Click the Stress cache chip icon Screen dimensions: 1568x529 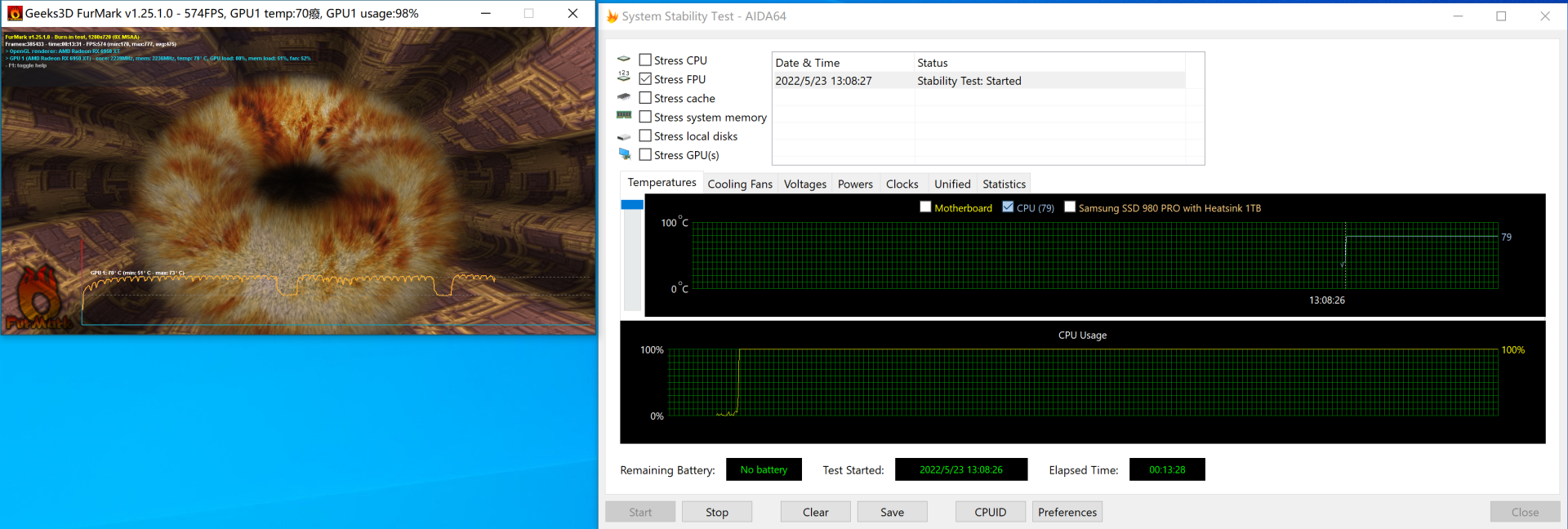pos(624,97)
